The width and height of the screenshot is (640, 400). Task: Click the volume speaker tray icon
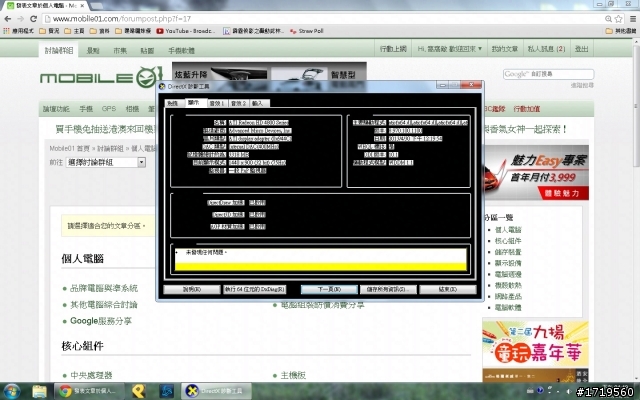(569, 391)
